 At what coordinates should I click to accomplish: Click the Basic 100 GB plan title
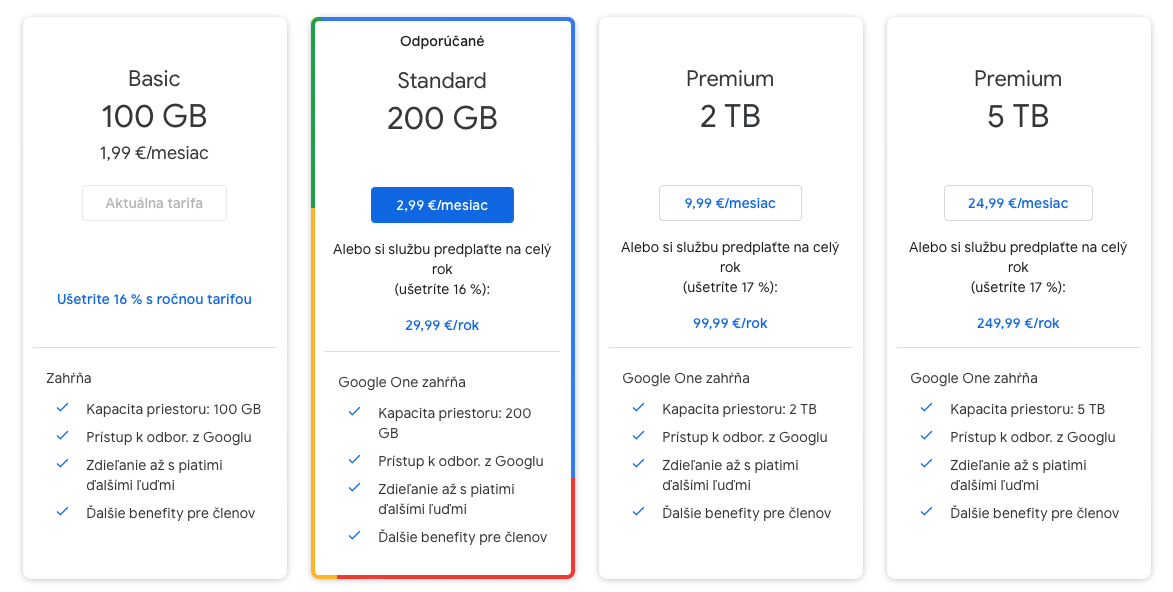[154, 100]
